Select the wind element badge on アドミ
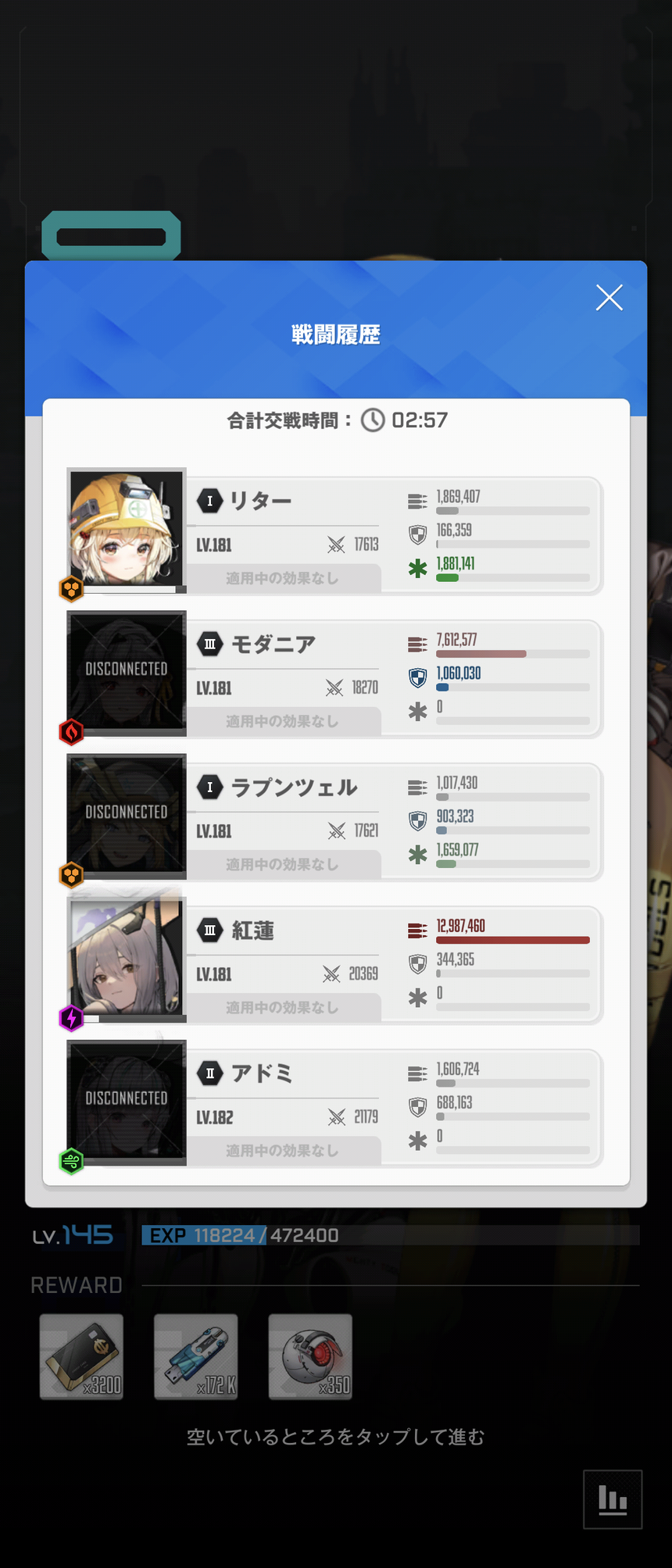This screenshot has width=672, height=1568. [72, 1161]
